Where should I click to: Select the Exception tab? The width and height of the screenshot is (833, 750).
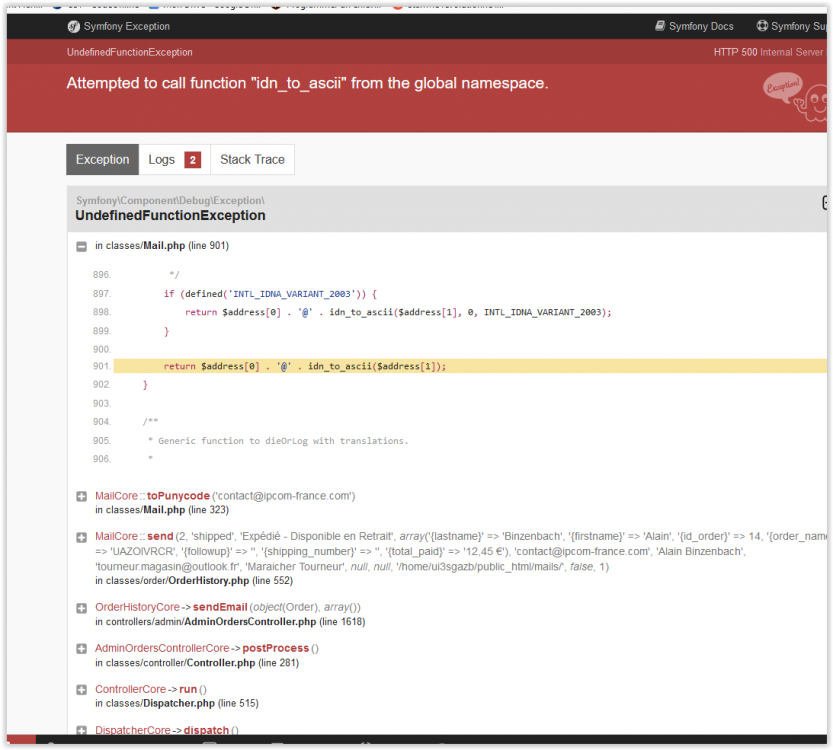(102, 159)
